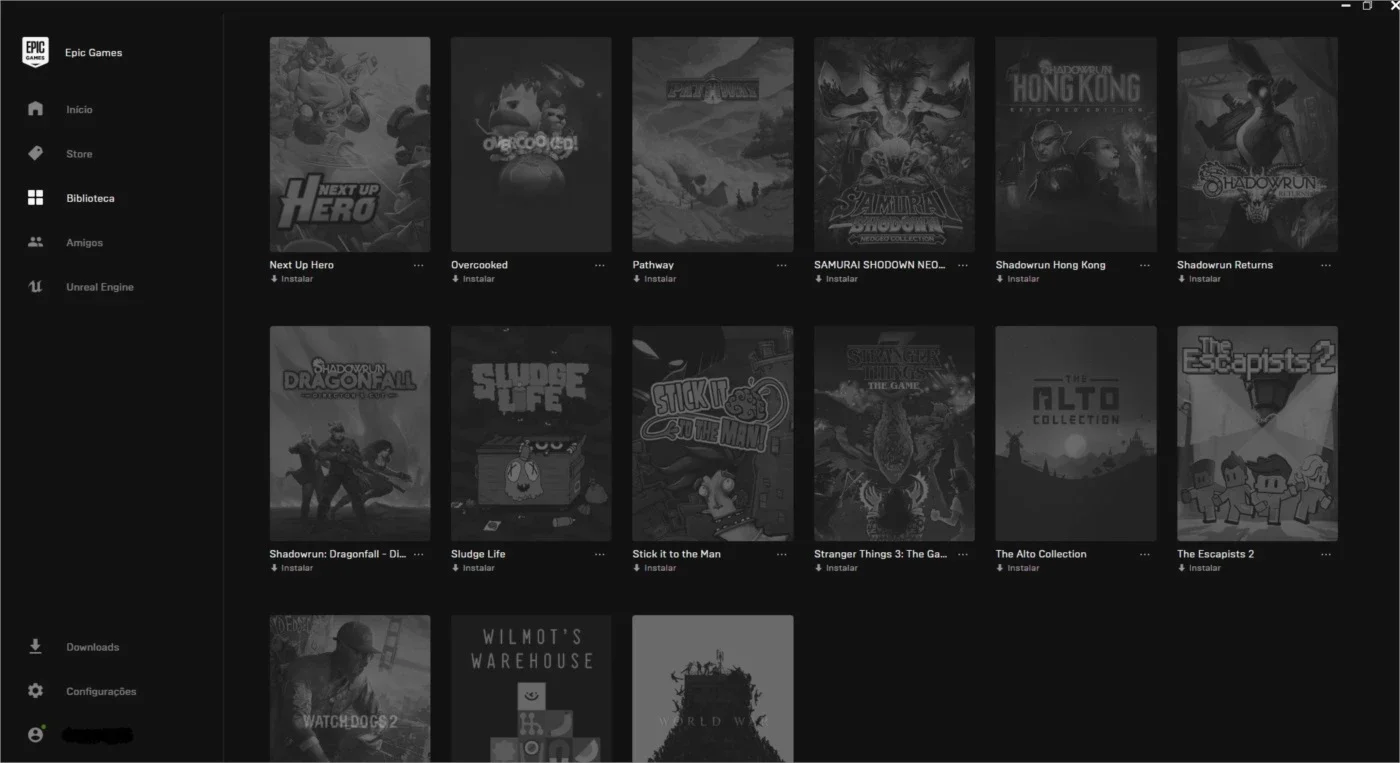Open options menu for The Alto Collection
The image size is (1400, 763).
click(x=1144, y=554)
